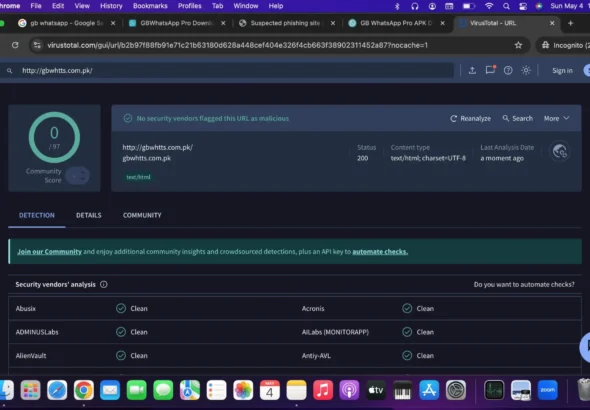Open Google Chrome from the dock
Screen dimensions: 590x410
tap(84, 390)
